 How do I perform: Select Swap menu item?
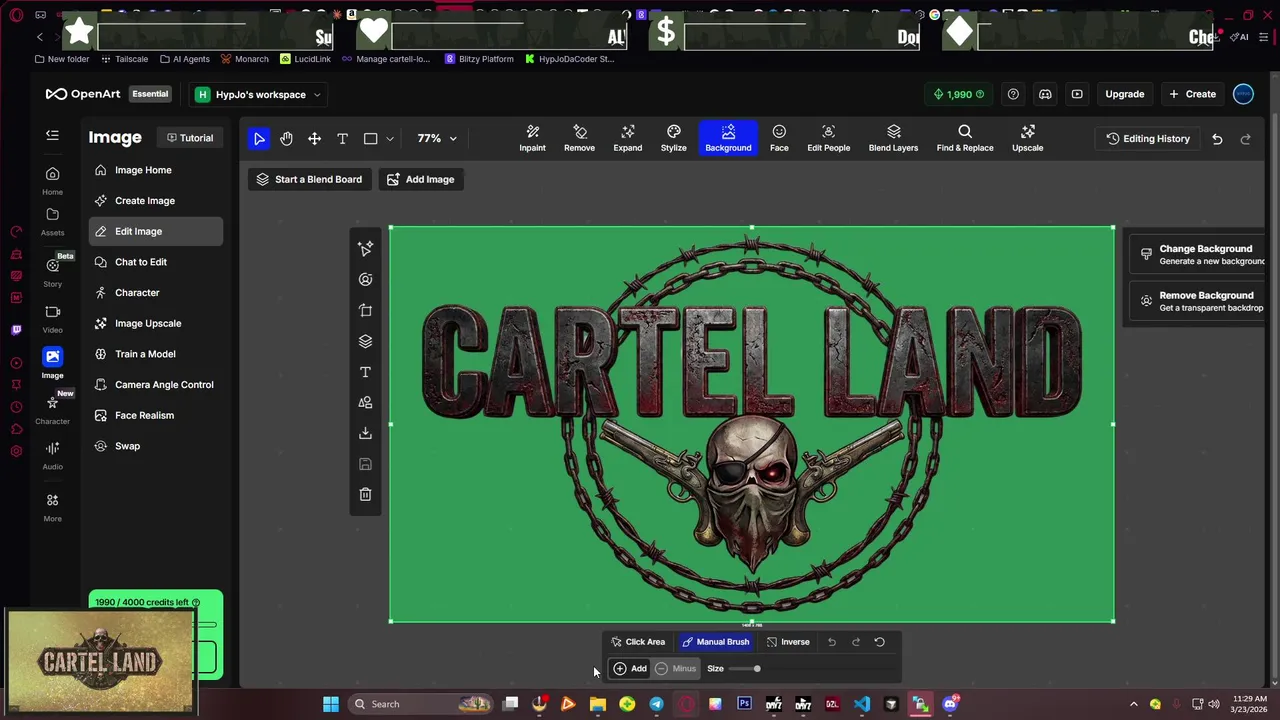(x=156, y=446)
